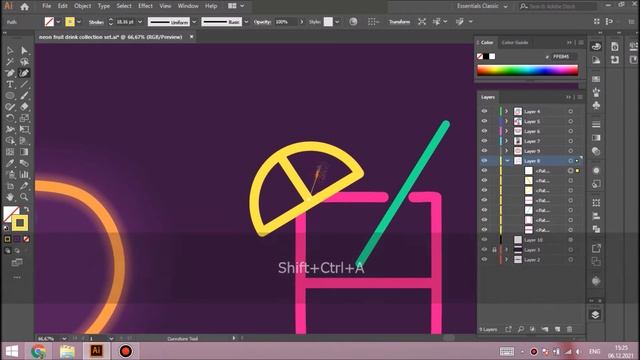Click the Search Adobe Stock field
This screenshot has height=360, width=640.
tap(558, 6)
